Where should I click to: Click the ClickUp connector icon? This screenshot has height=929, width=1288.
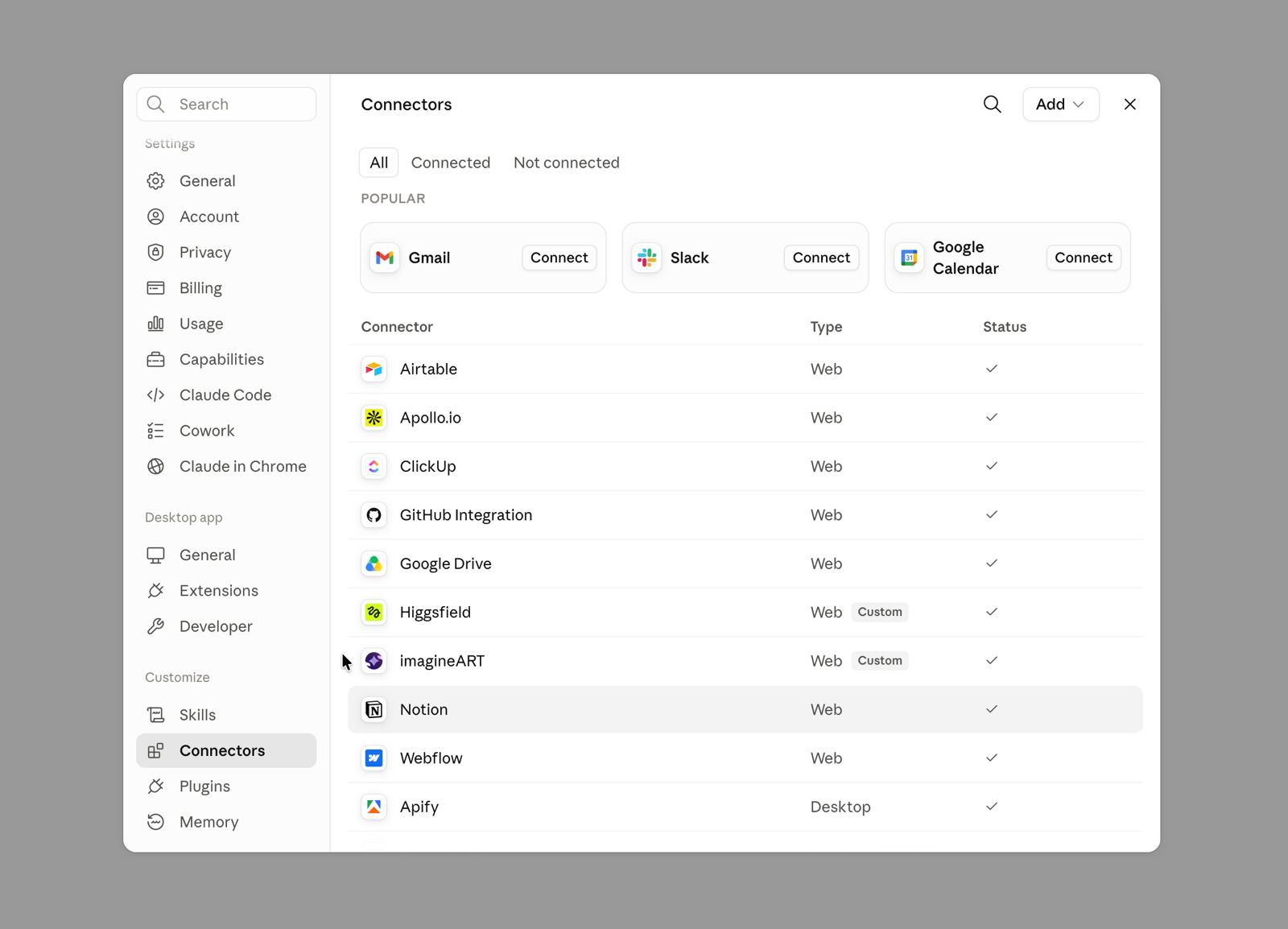tap(374, 467)
